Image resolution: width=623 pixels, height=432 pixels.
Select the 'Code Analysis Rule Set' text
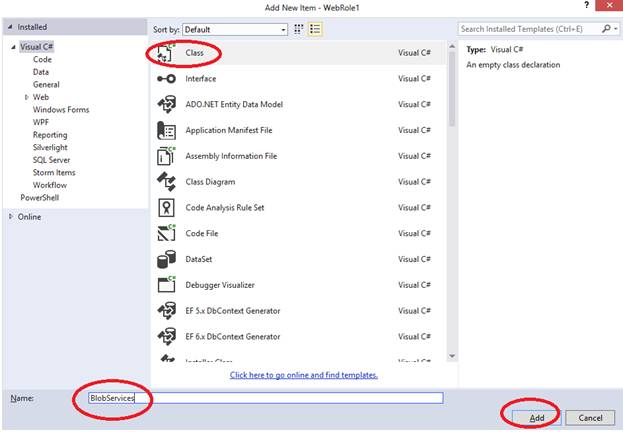(224, 208)
